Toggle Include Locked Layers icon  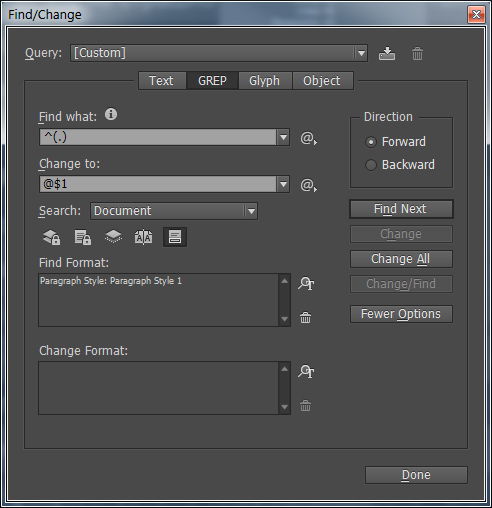coord(51,237)
